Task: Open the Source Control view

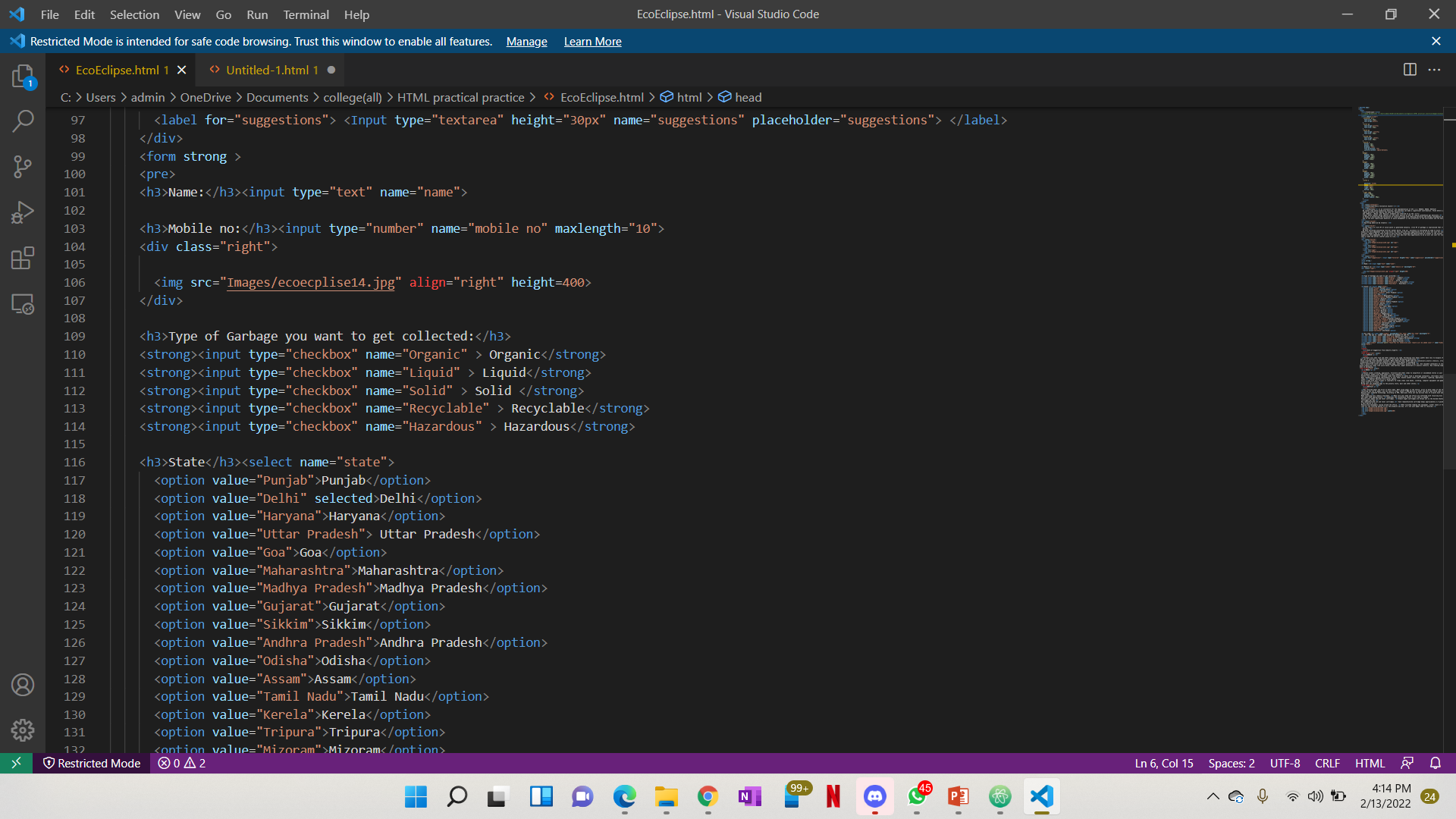Action: pos(23,167)
